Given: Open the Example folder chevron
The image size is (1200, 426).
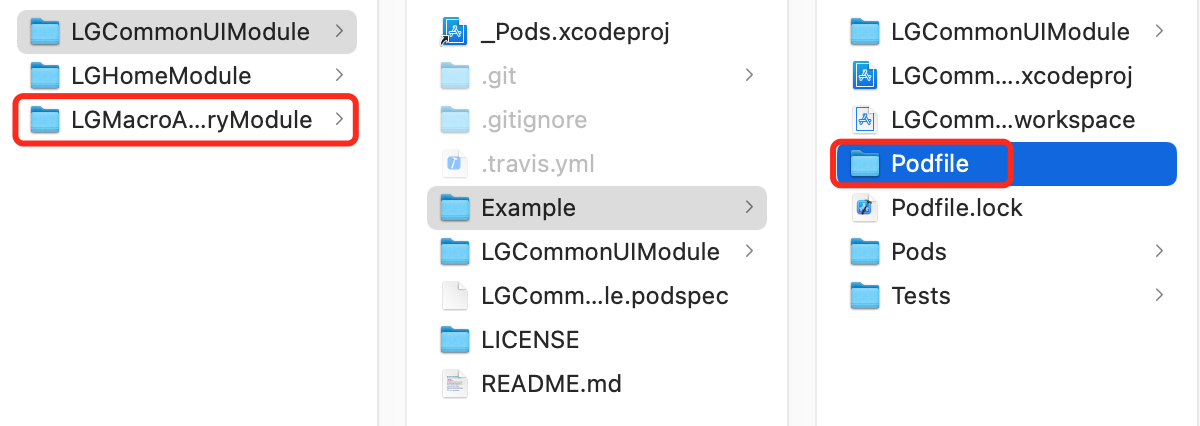Looking at the screenshot, I should (x=749, y=208).
